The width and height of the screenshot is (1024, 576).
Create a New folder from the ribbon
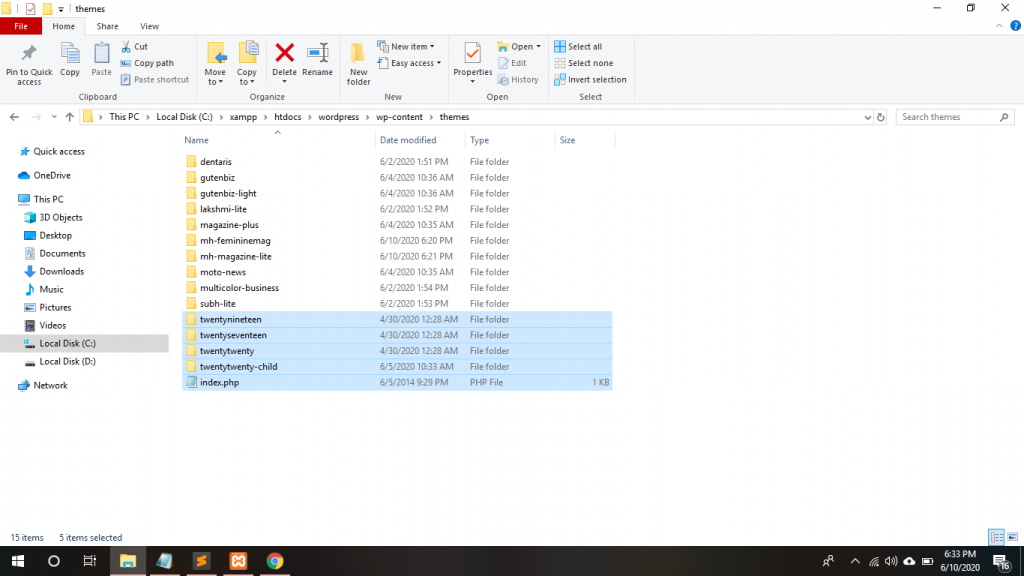pos(358,62)
